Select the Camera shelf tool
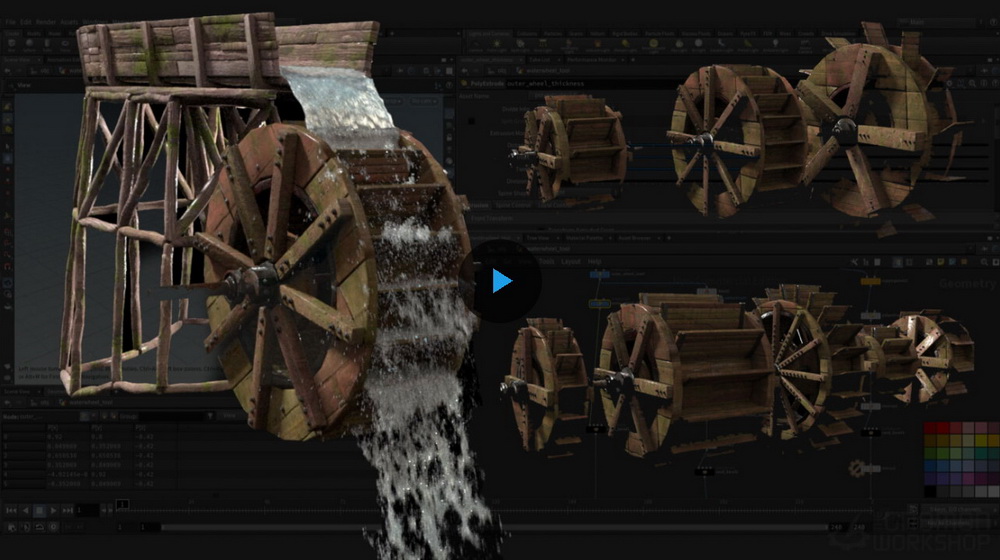Image resolution: width=1000 pixels, height=560 pixels. tap(475, 46)
